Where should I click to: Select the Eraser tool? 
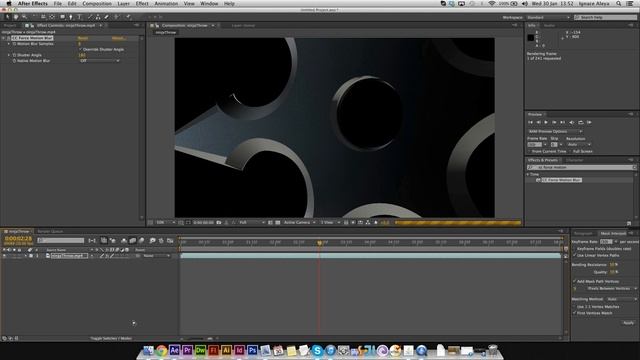point(107,17)
